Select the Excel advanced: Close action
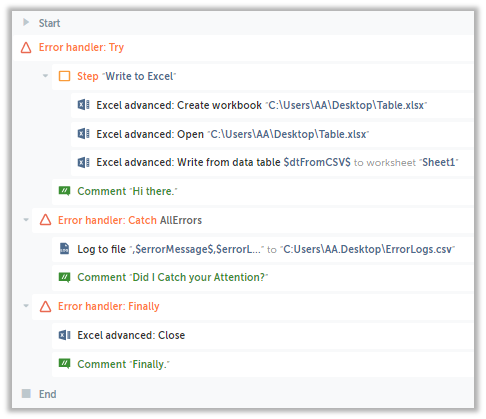 coord(131,335)
